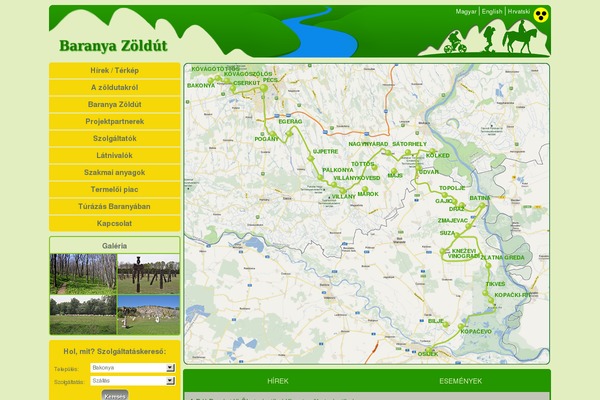The width and height of the screenshot is (600, 400).
Task: Click the yellow accessibility icon in header
Action: 541,15
